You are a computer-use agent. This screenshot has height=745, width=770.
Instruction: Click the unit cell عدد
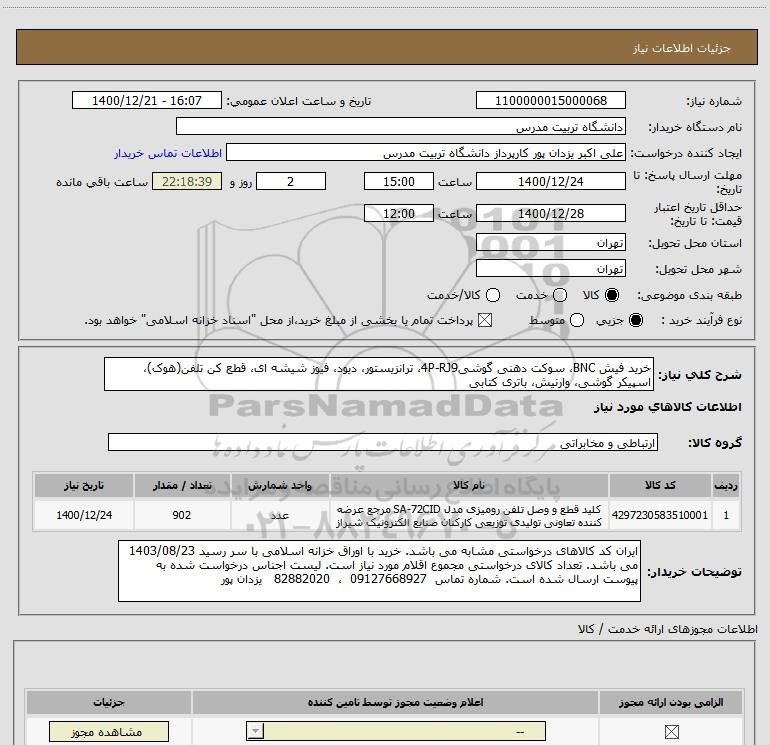coord(280,515)
